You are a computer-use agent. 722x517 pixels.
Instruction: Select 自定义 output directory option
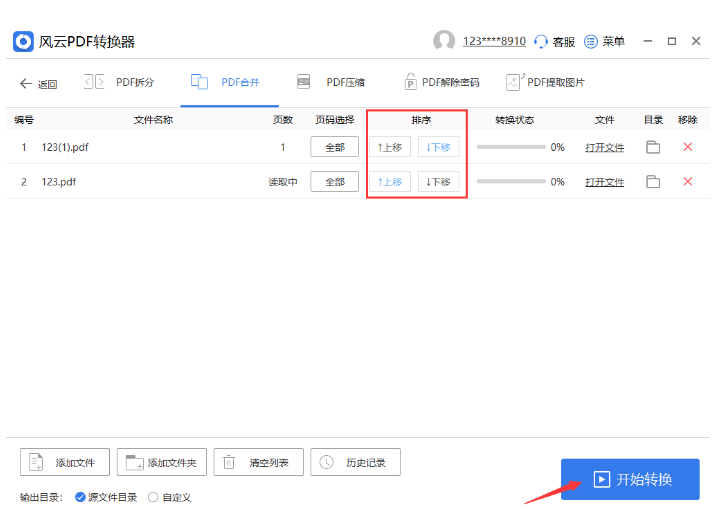(x=153, y=497)
